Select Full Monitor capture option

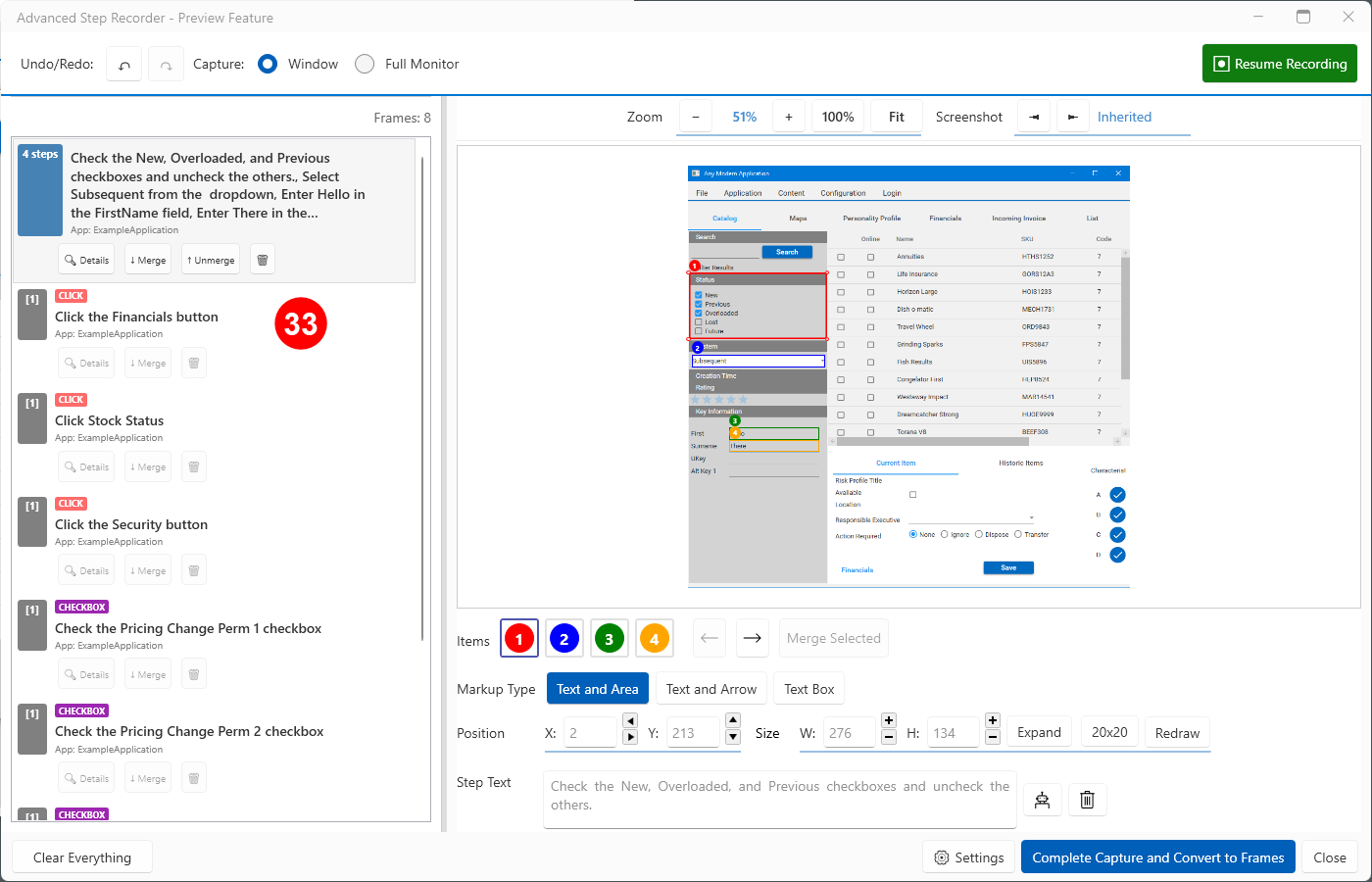(x=365, y=64)
